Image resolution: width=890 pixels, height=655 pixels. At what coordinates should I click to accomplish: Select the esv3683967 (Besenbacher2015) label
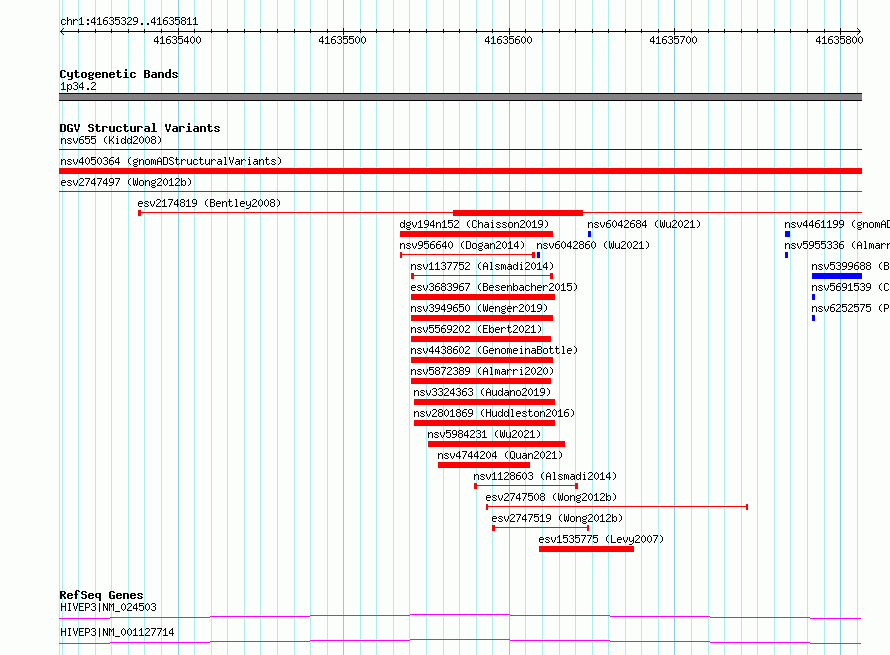[x=494, y=287]
